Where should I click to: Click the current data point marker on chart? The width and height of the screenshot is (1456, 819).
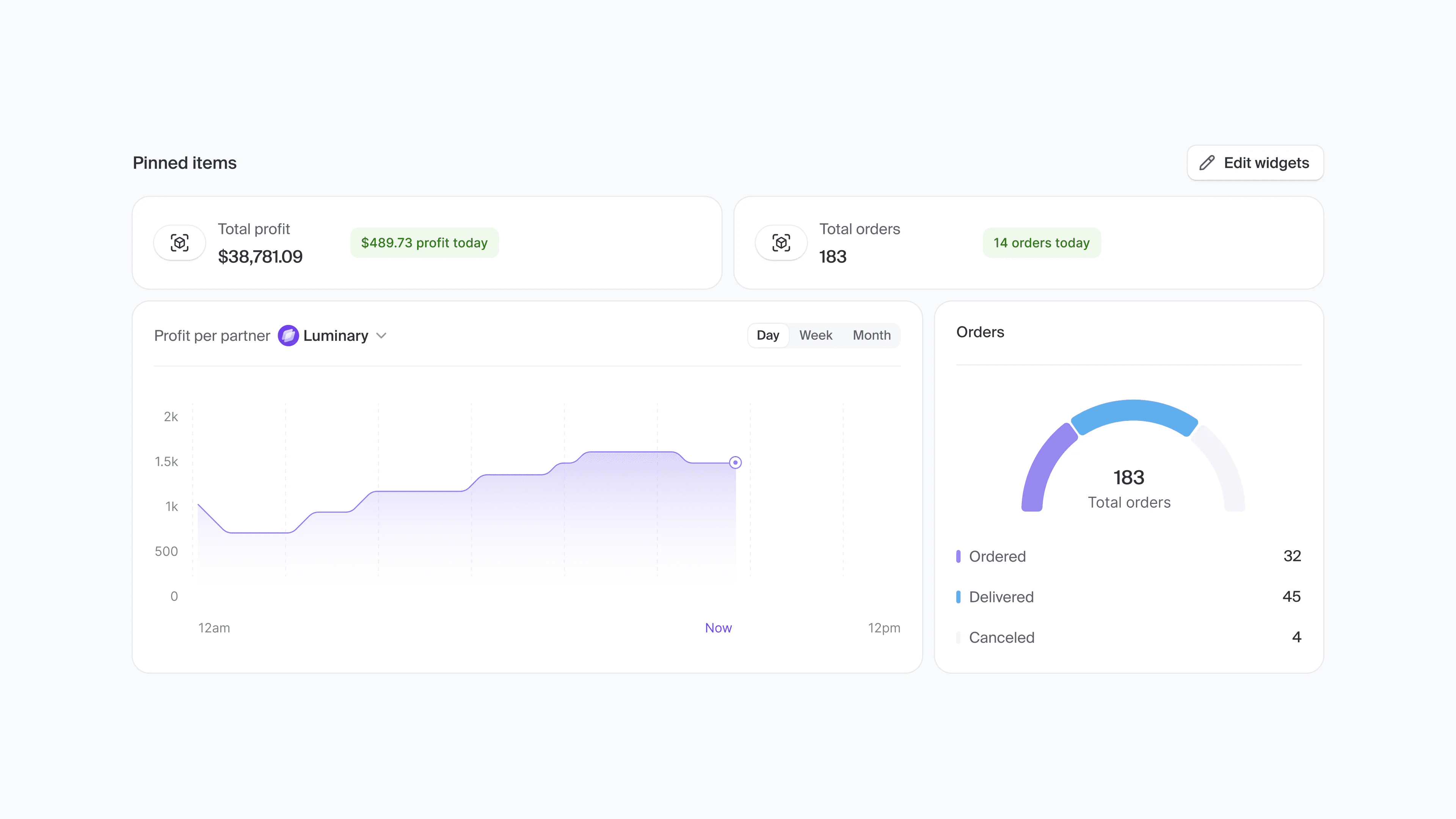click(x=735, y=462)
